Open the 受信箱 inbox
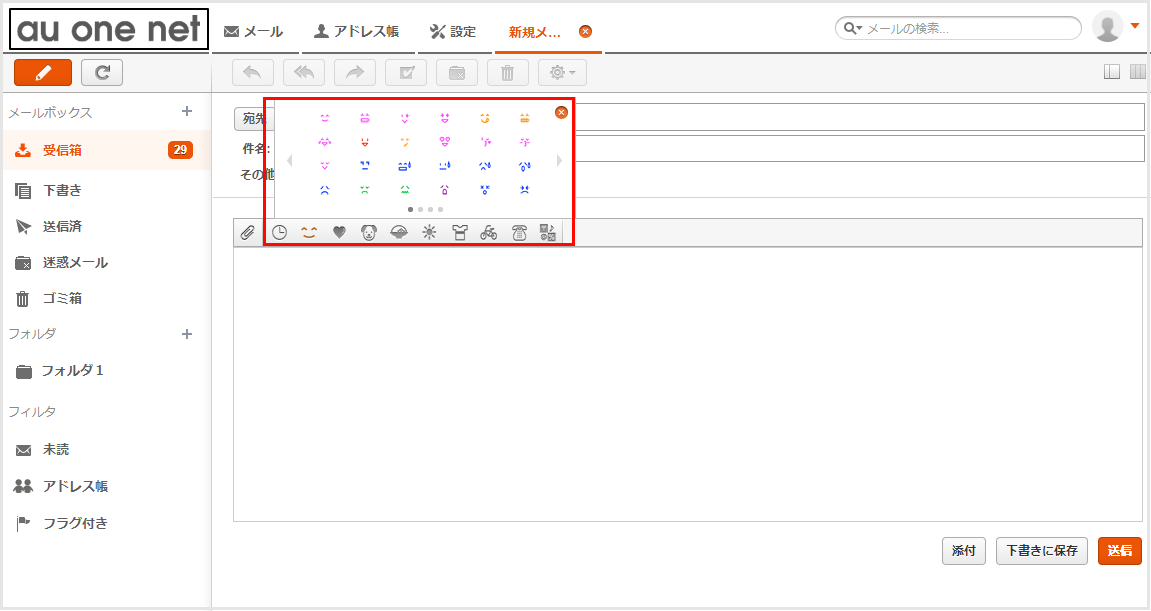The height and width of the screenshot is (611, 1151). (x=106, y=150)
